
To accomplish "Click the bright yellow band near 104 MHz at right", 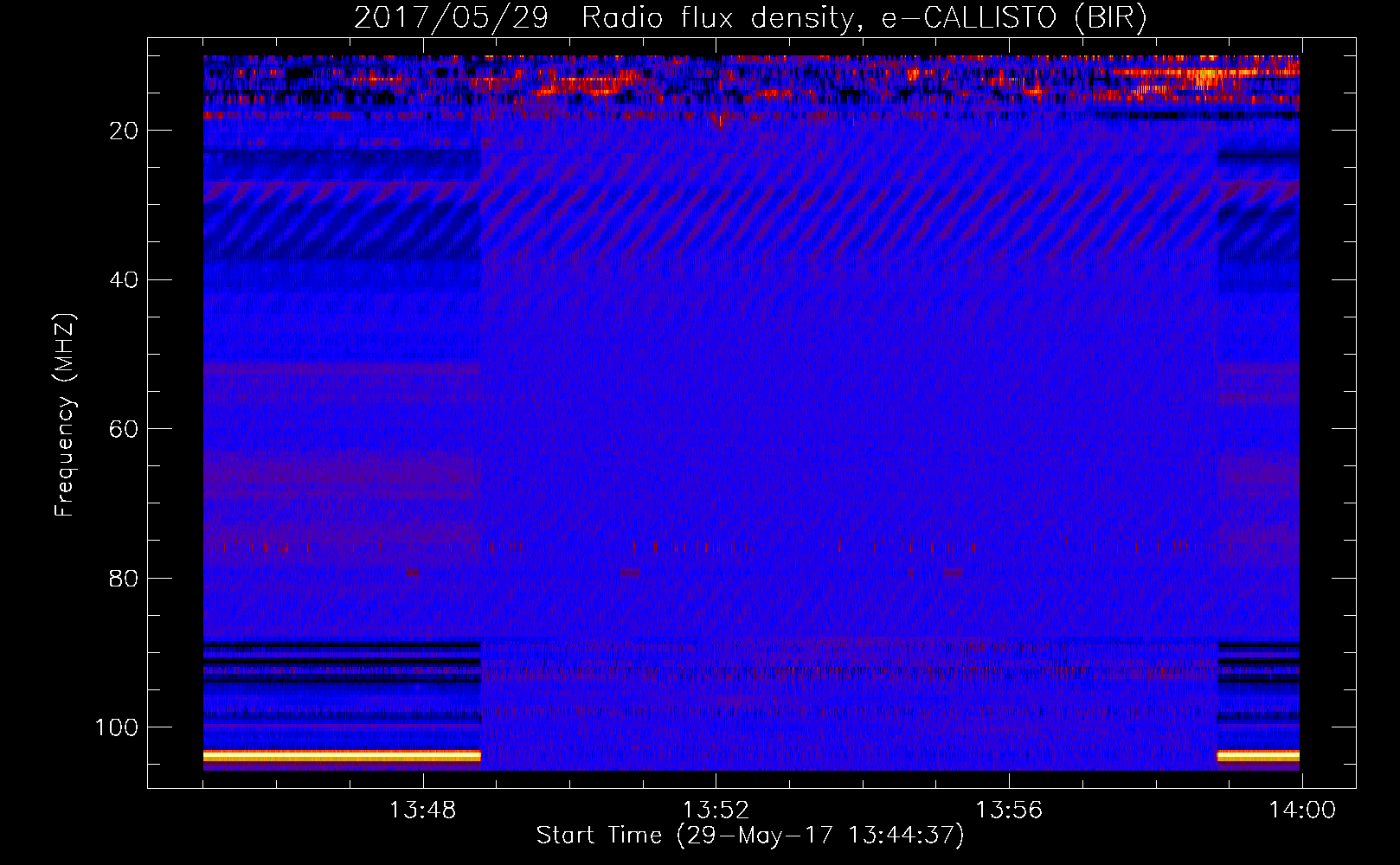I will pyautogui.click(x=1258, y=756).
